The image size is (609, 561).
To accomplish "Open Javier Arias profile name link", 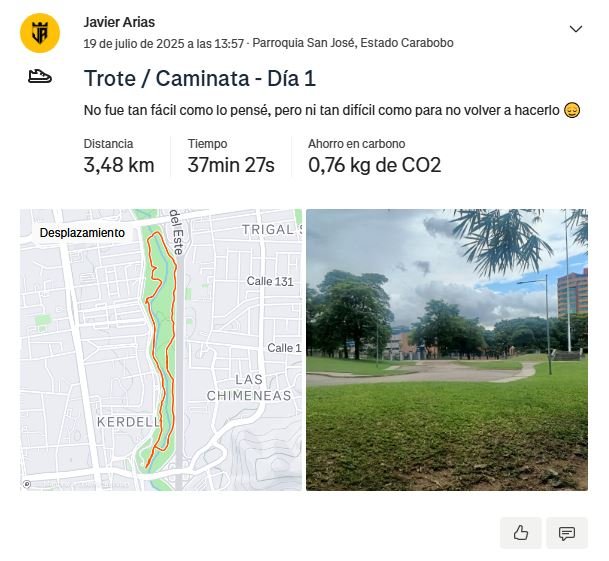I will click(x=119, y=22).
